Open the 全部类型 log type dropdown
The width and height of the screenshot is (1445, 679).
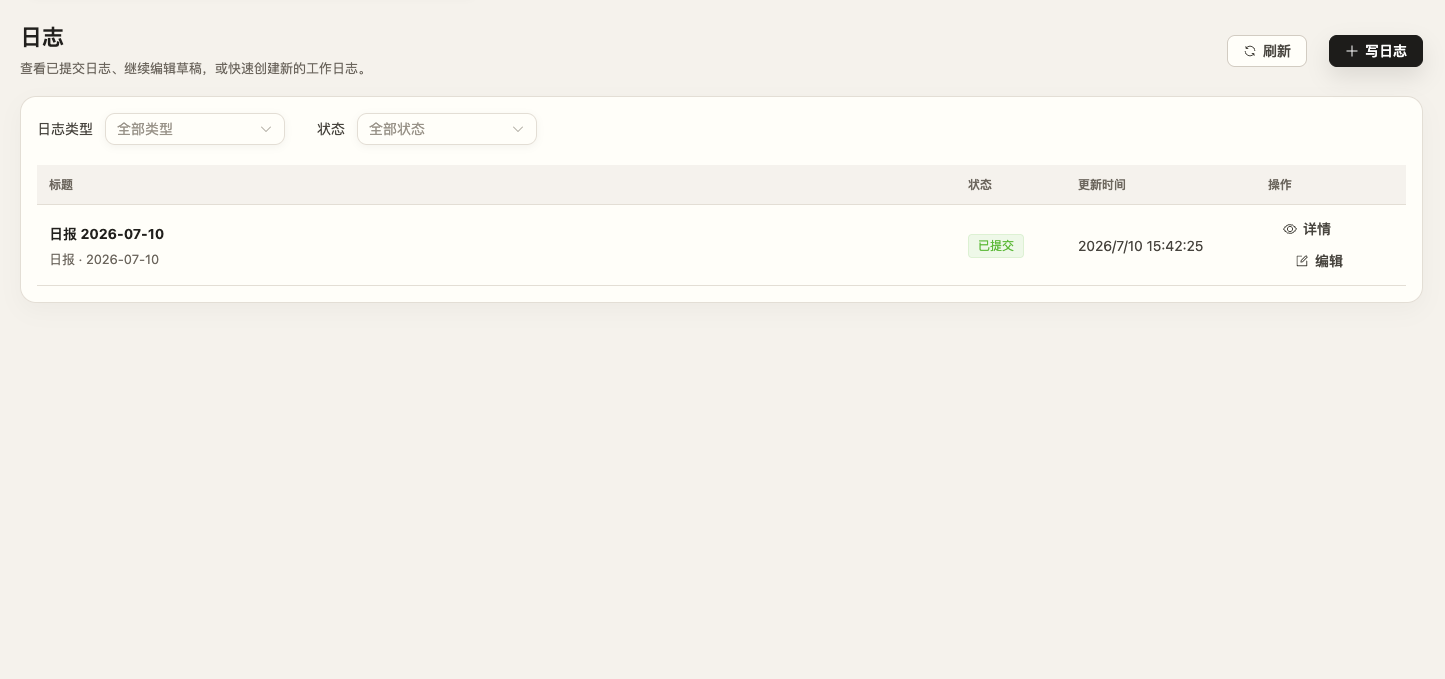[195, 129]
